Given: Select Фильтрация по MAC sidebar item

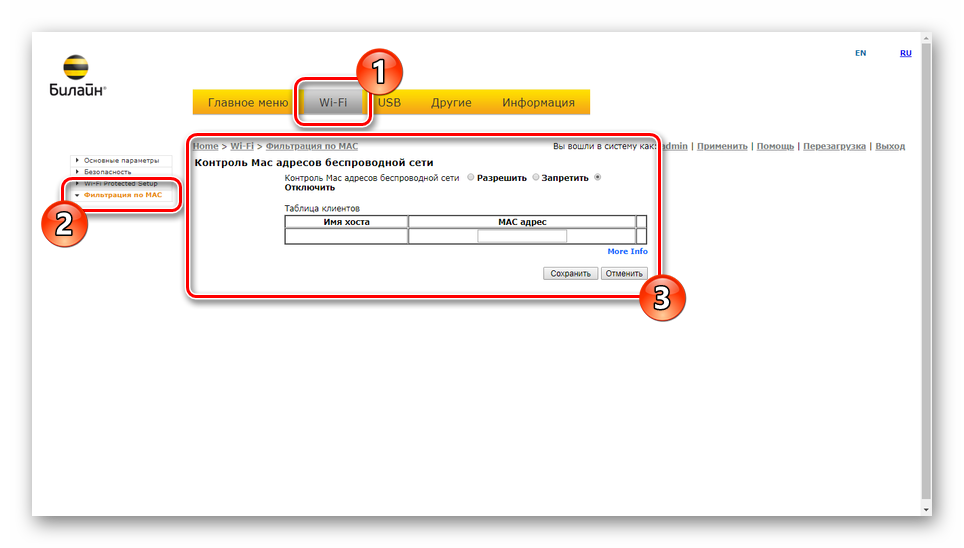Looking at the screenshot, I should (122, 195).
